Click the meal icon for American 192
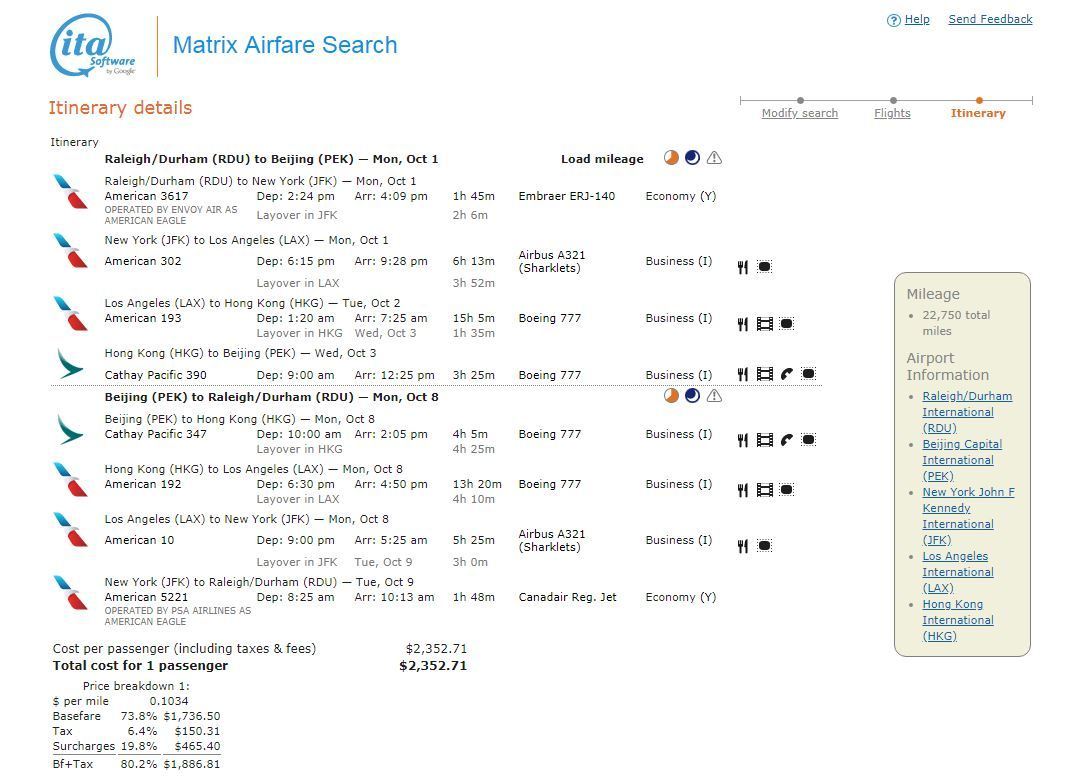This screenshot has height=777, width=1074. click(x=742, y=490)
